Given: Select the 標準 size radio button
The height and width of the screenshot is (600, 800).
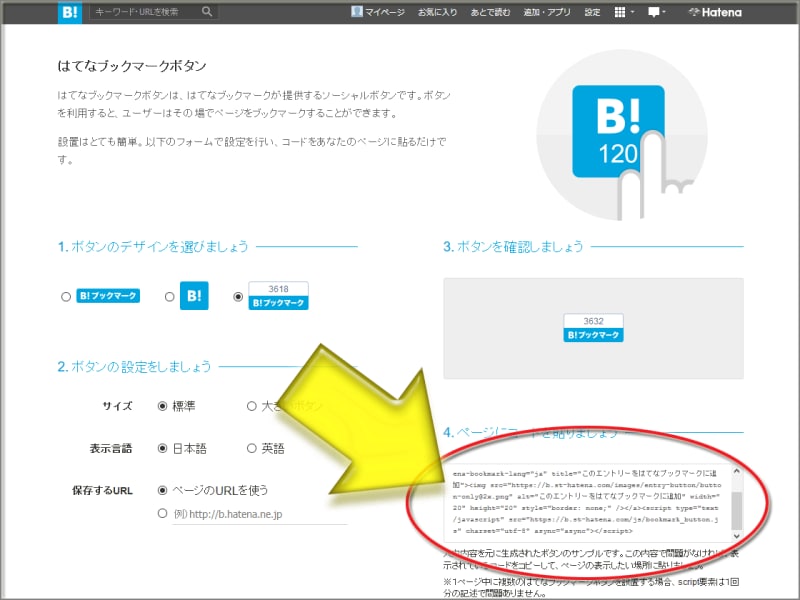Looking at the screenshot, I should tap(160, 406).
